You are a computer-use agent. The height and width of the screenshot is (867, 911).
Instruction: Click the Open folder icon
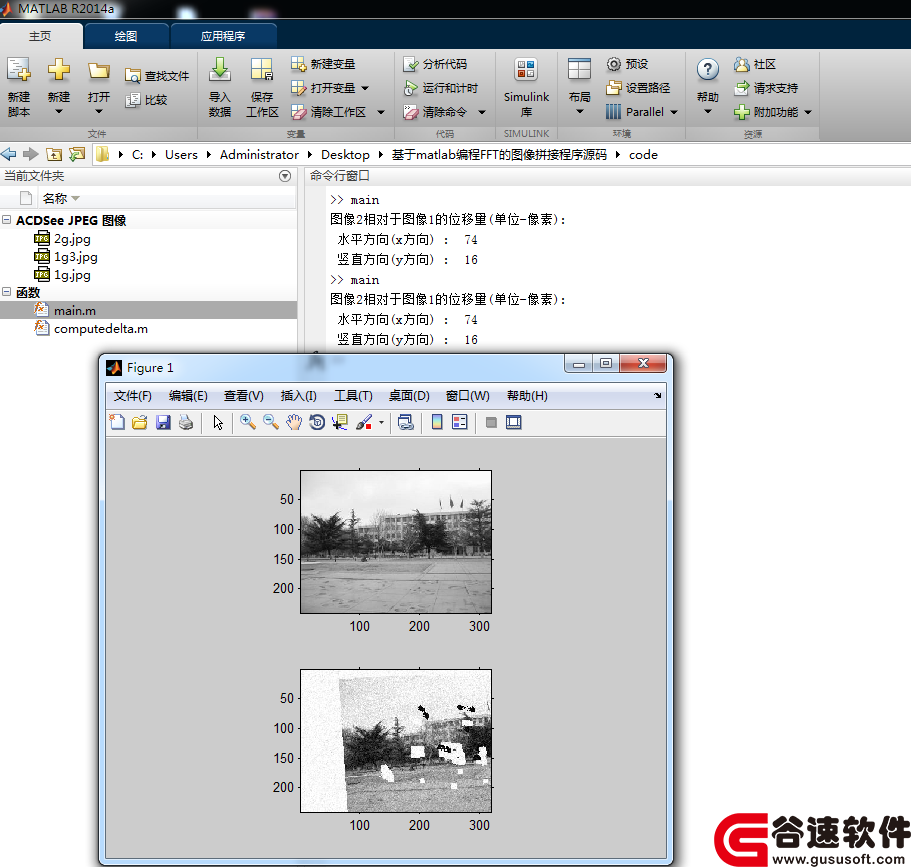tap(99, 71)
